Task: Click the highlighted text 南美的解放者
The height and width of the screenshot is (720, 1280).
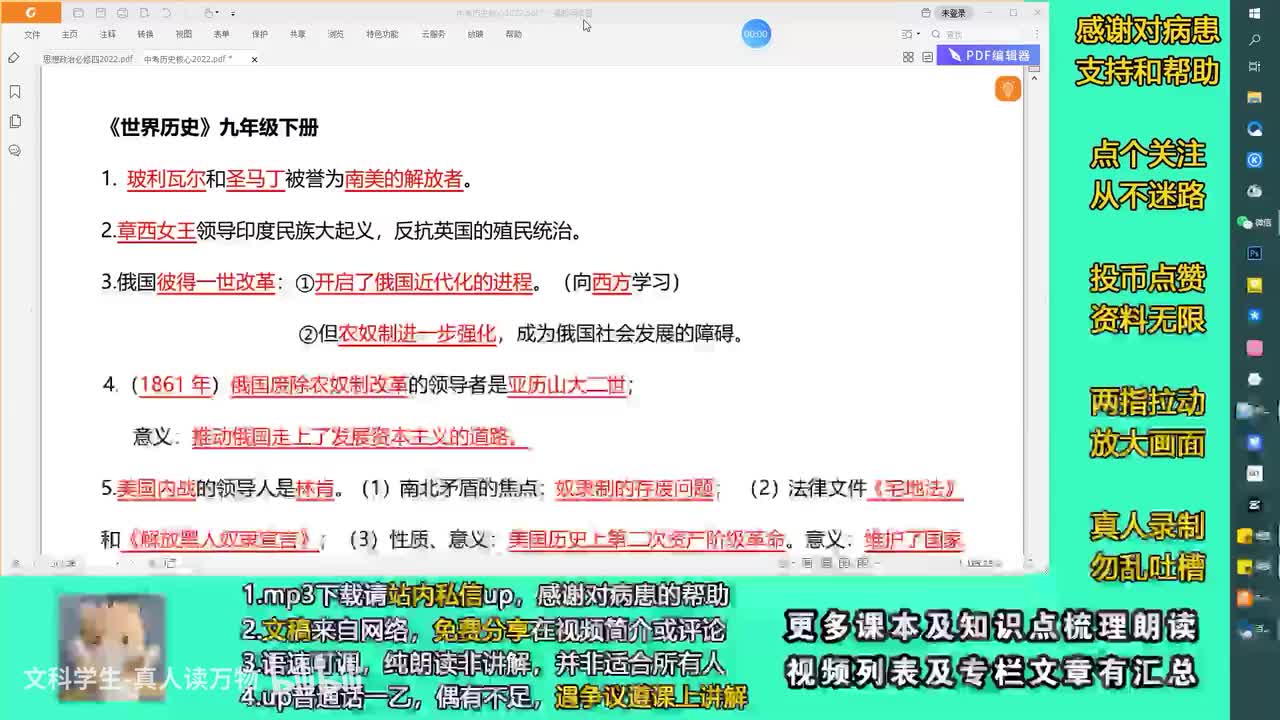Action: coord(404,179)
